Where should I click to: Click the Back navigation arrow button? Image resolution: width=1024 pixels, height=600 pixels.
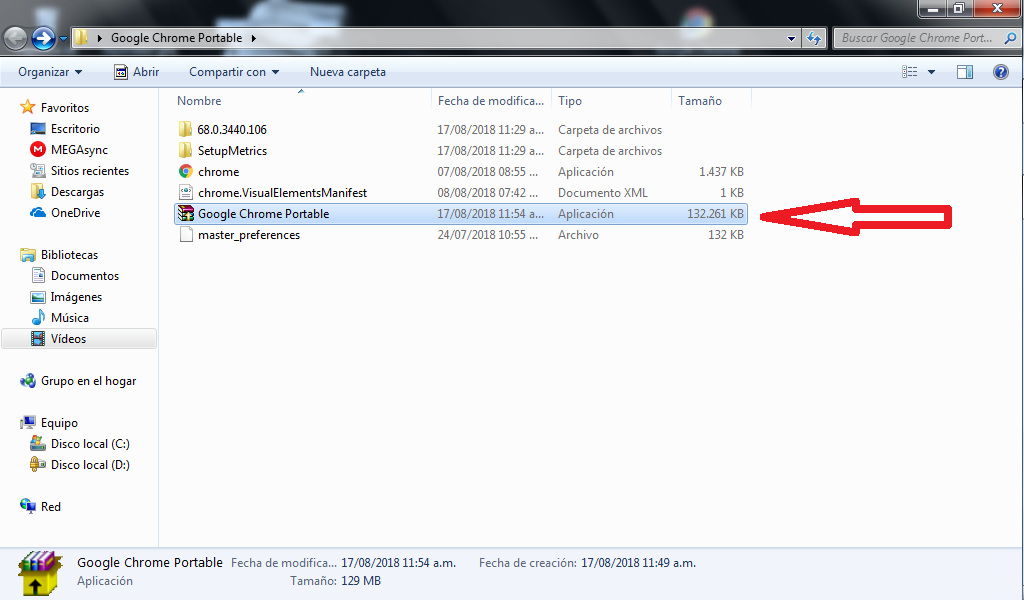tap(16, 38)
